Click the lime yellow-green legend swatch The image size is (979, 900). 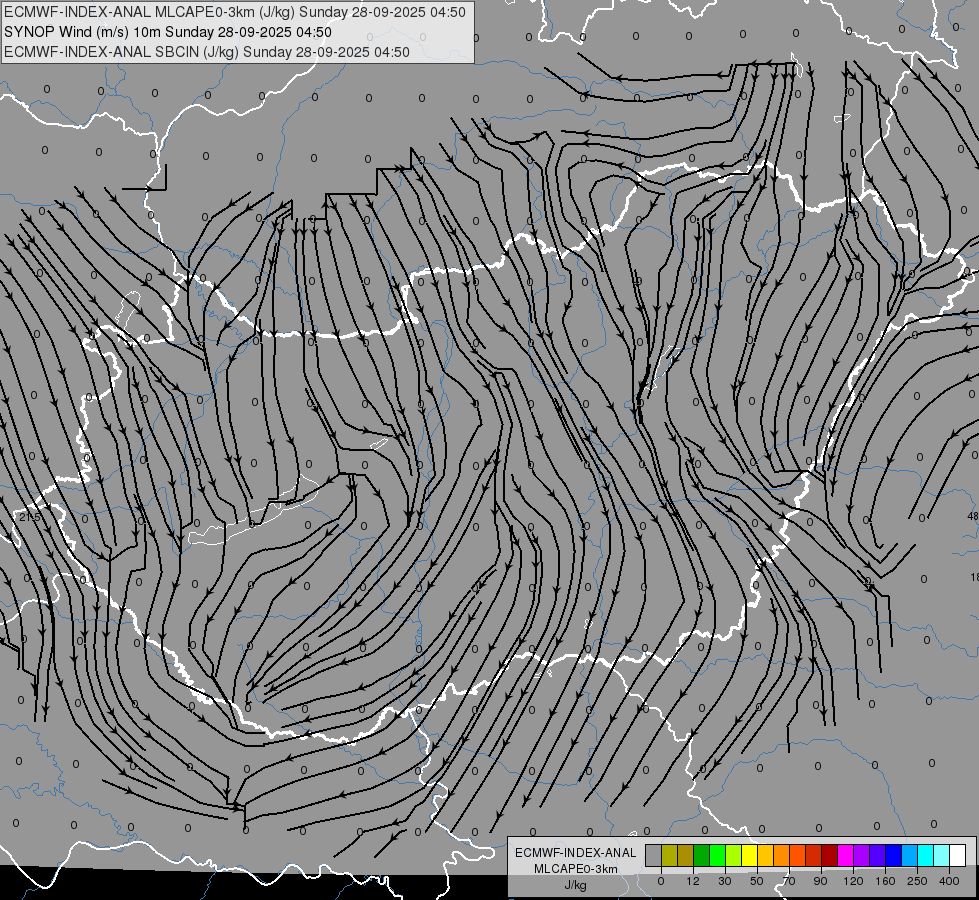[734, 855]
